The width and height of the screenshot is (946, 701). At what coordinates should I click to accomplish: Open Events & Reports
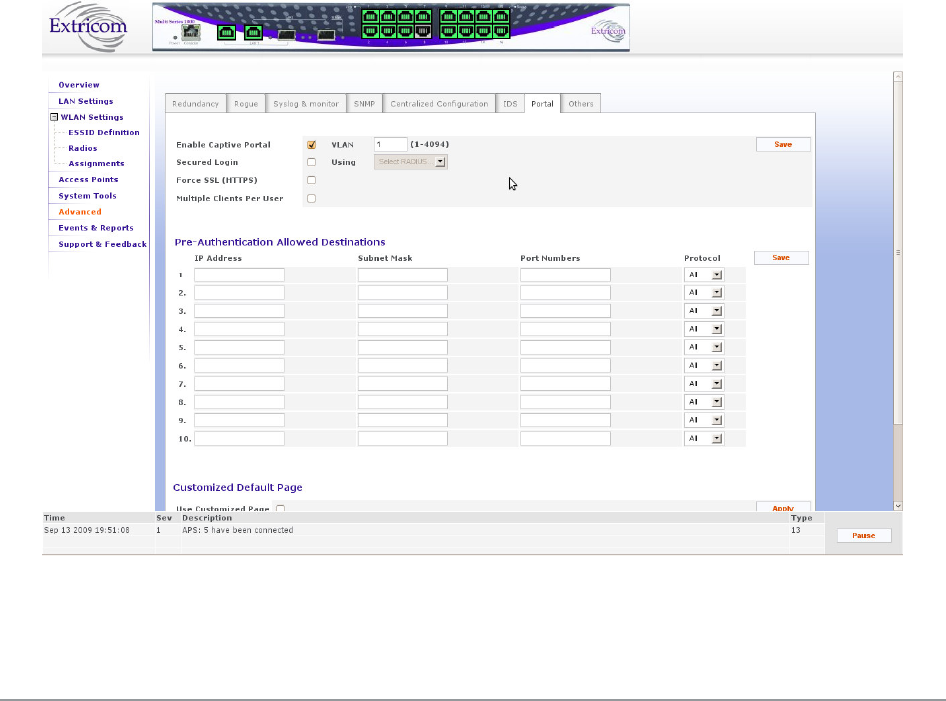[x=96, y=228]
